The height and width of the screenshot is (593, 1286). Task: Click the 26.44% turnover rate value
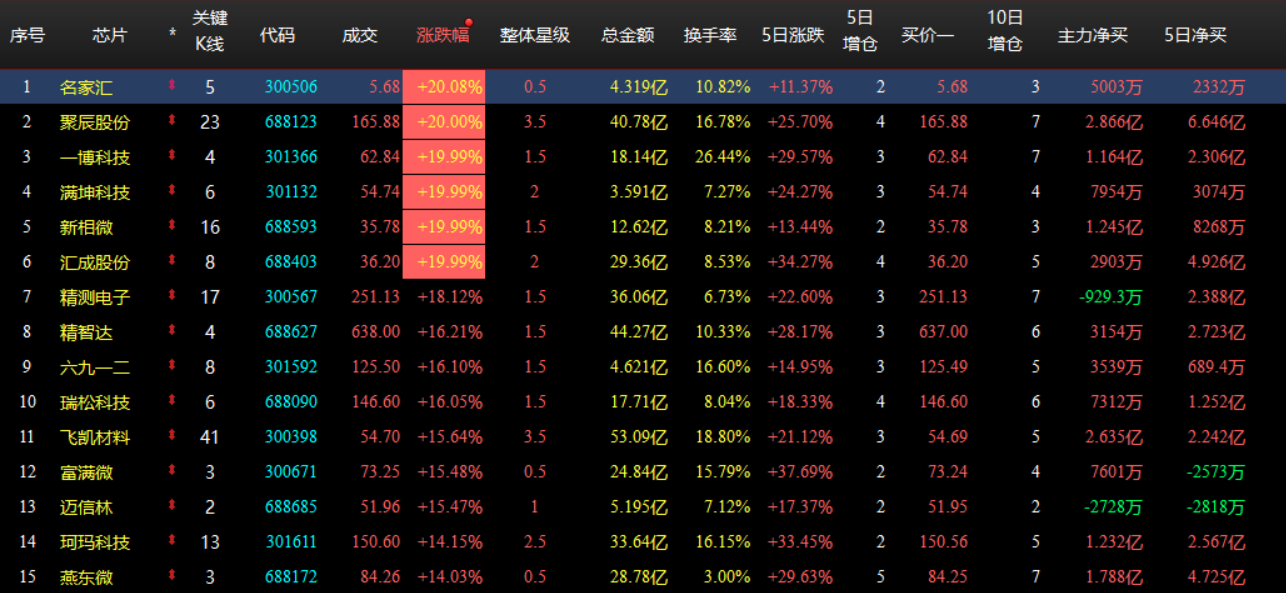[723, 157]
